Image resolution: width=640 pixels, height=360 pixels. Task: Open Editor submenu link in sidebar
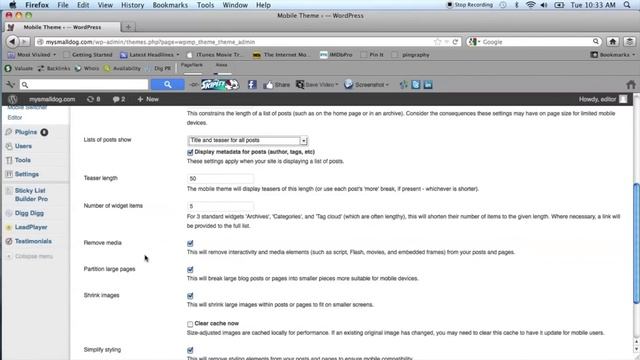click(x=15, y=118)
